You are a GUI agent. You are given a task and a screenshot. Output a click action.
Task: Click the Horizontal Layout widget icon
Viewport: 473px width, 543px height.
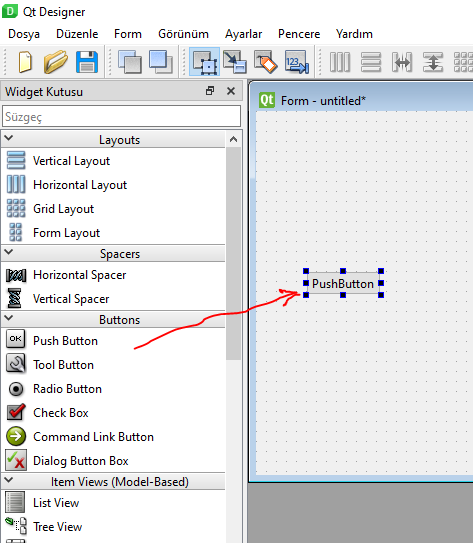click(x=16, y=184)
